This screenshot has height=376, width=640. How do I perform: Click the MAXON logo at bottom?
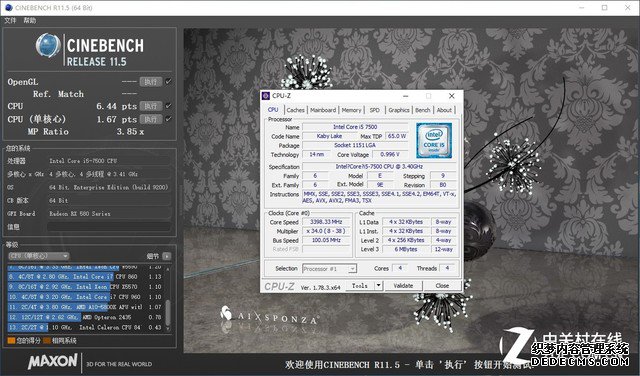point(53,361)
